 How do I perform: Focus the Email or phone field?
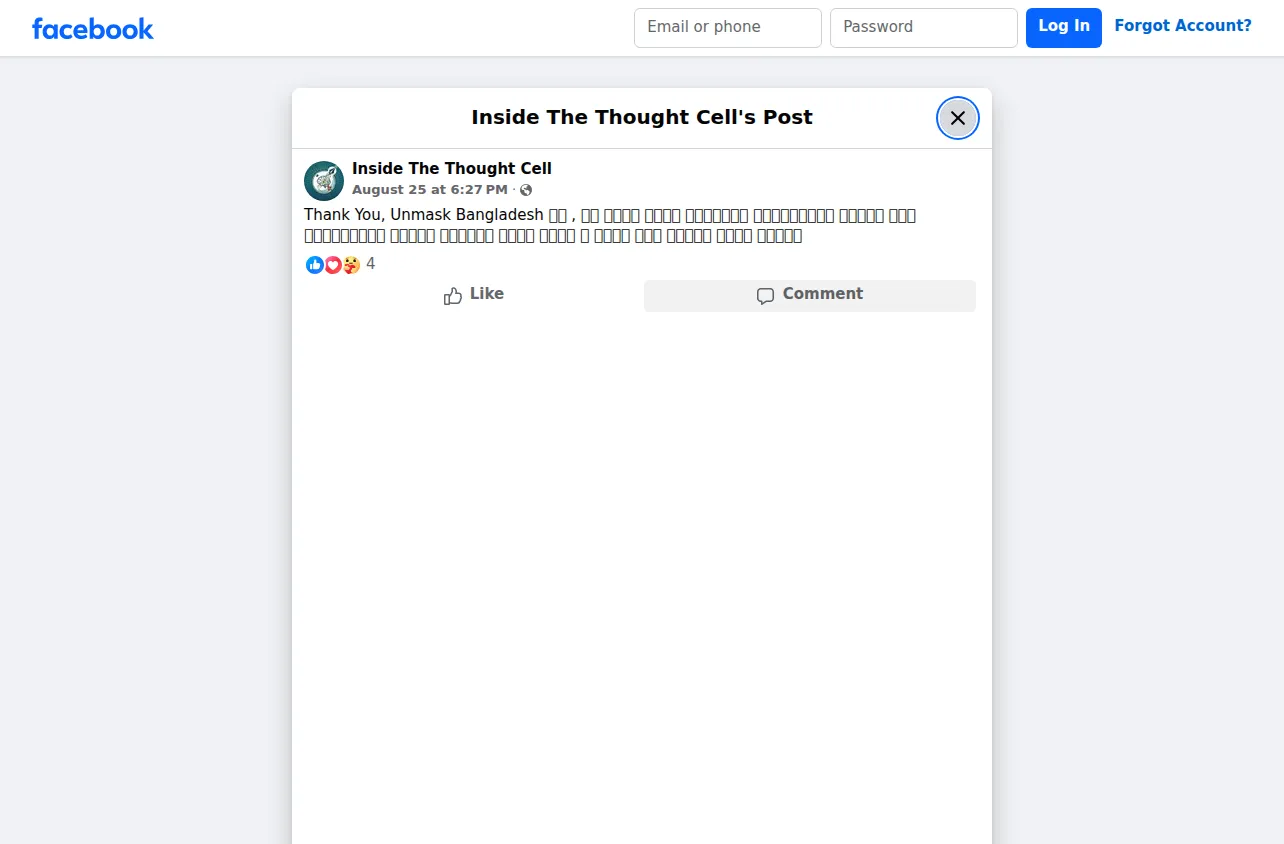tap(728, 28)
